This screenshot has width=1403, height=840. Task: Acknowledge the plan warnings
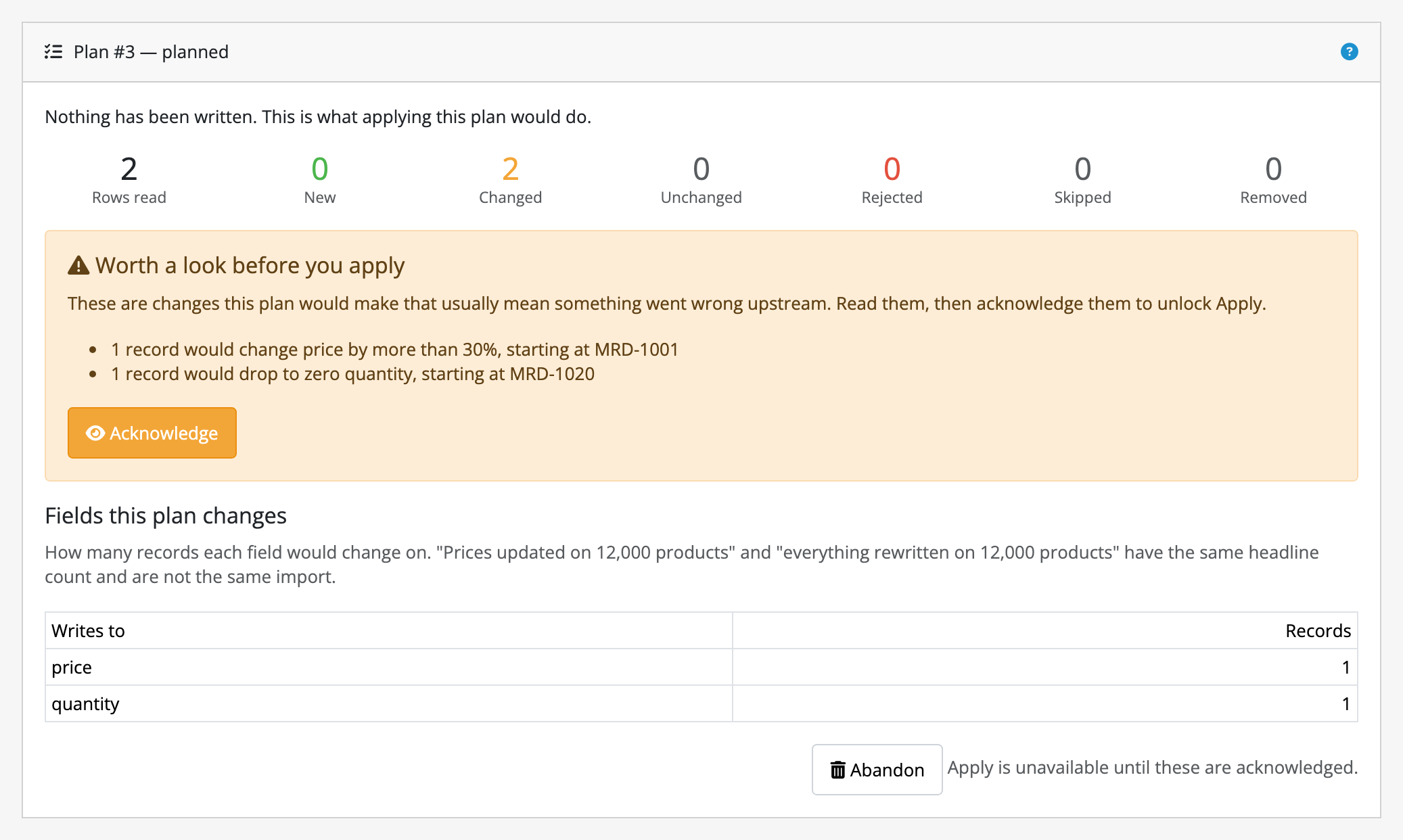[152, 433]
